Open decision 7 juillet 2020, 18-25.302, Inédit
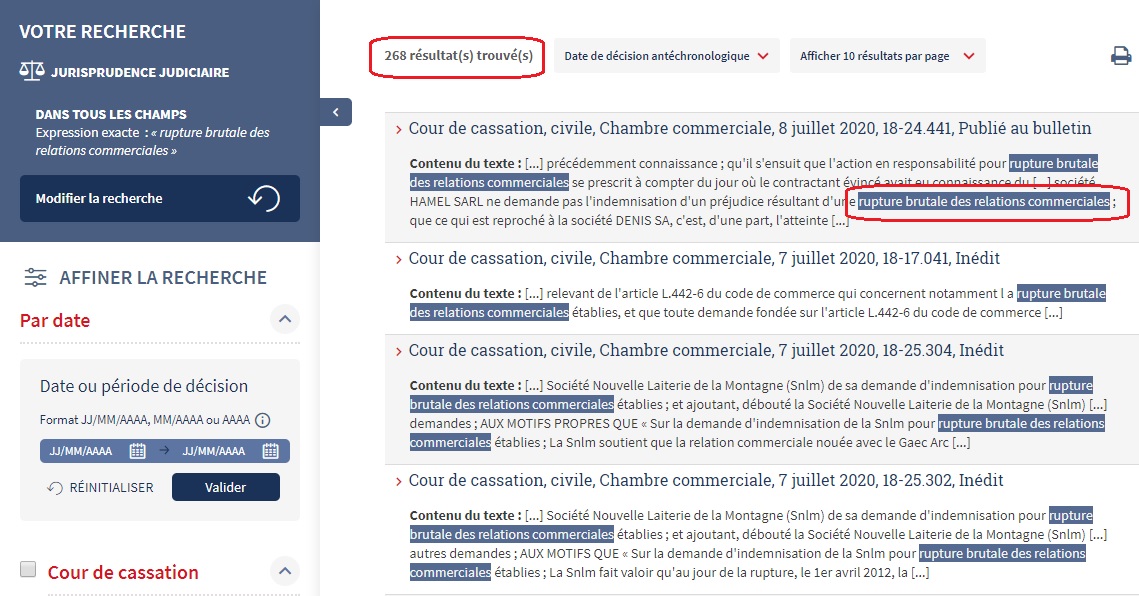 [x=706, y=480]
